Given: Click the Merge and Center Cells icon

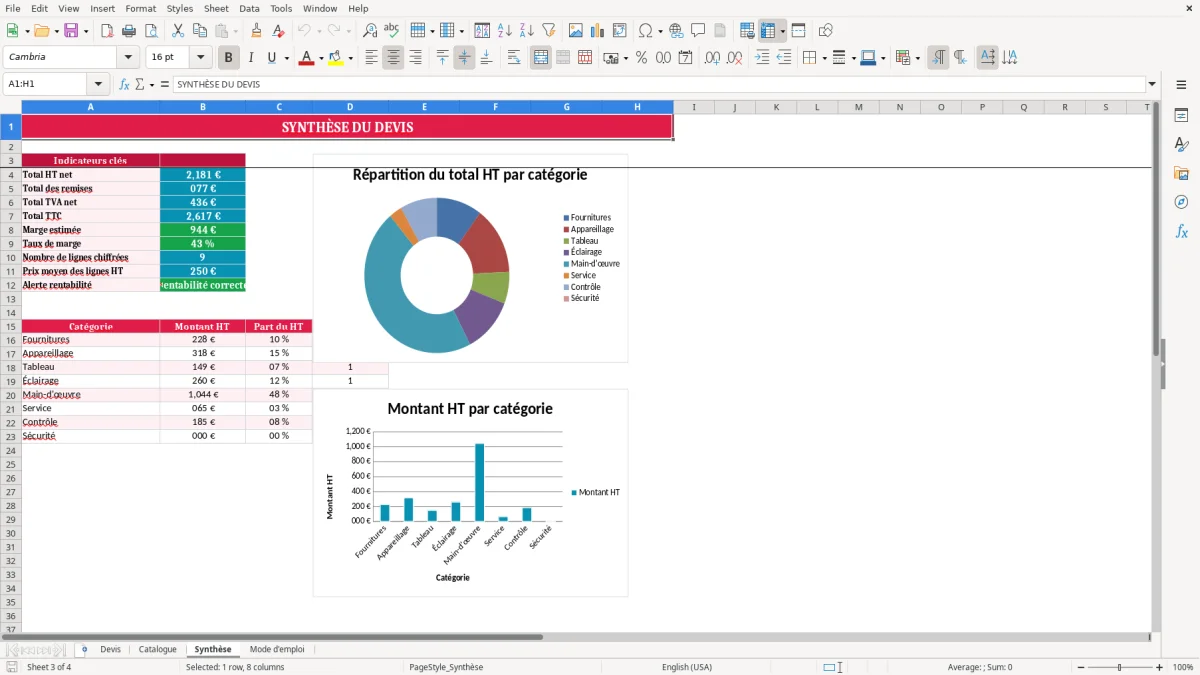Looking at the screenshot, I should (541, 58).
